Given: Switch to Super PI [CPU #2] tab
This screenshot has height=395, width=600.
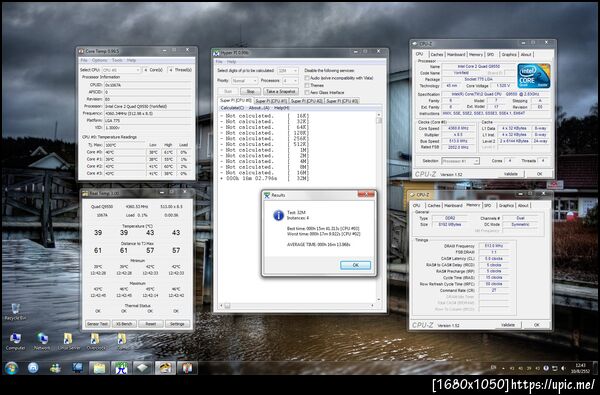Looking at the screenshot, I should 307,101.
